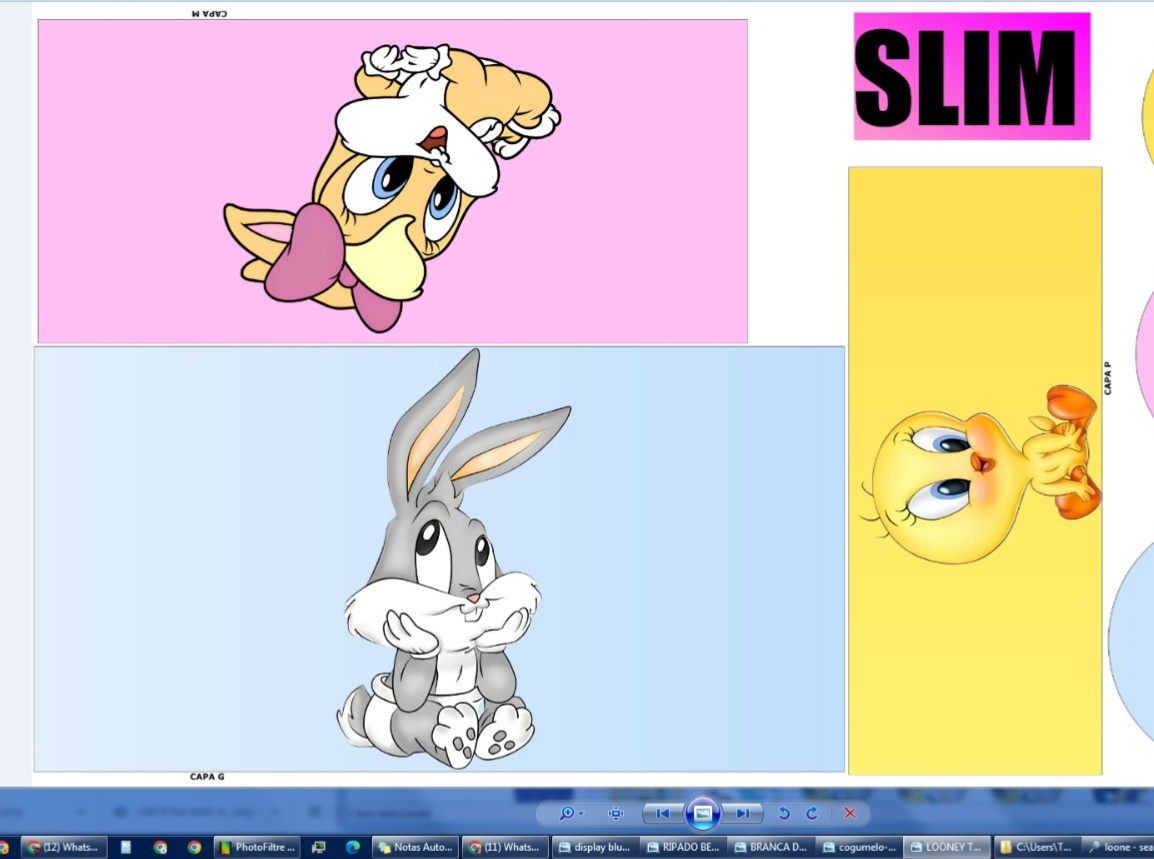Switch to the display blu... photo window
The width and height of the screenshot is (1154, 859).
pyautogui.click(x=595, y=847)
